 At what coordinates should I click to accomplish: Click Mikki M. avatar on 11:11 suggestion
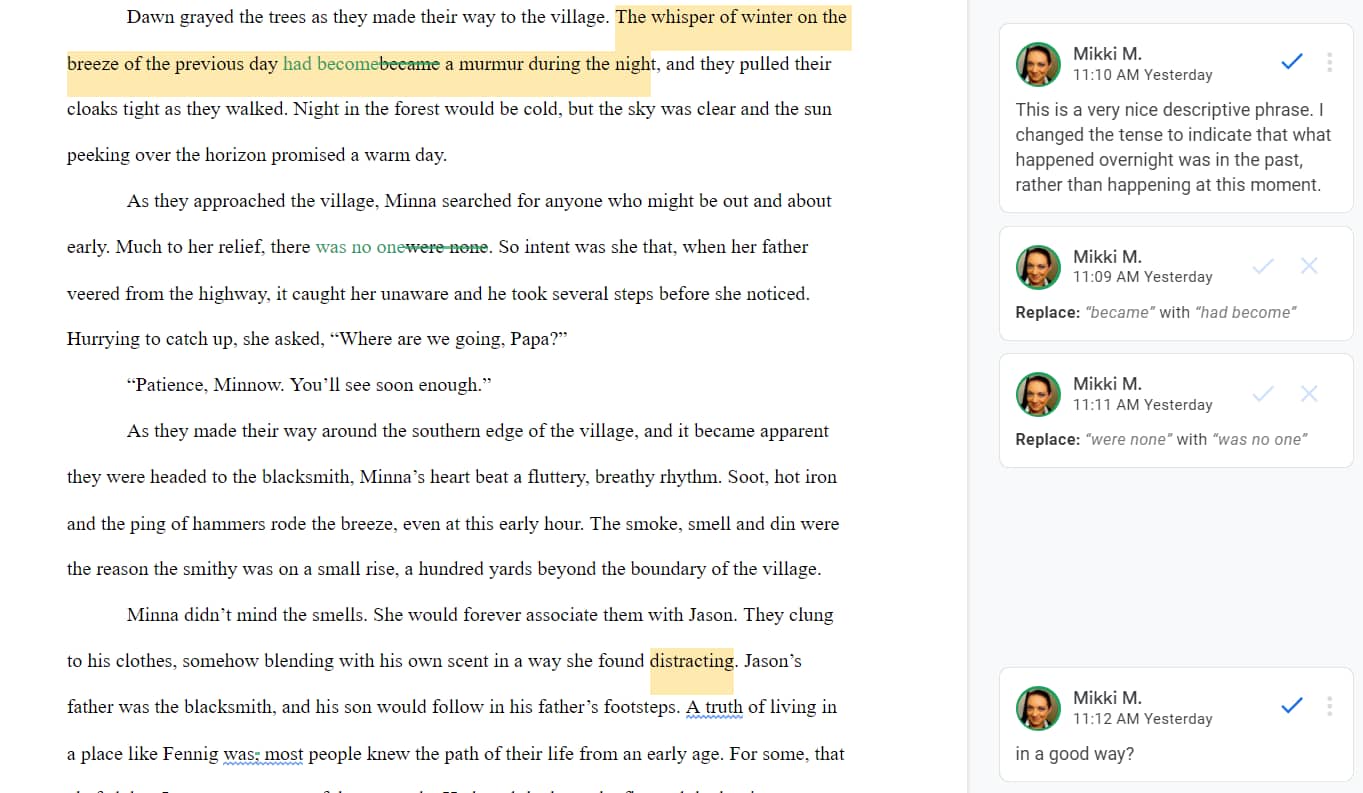click(x=1038, y=394)
